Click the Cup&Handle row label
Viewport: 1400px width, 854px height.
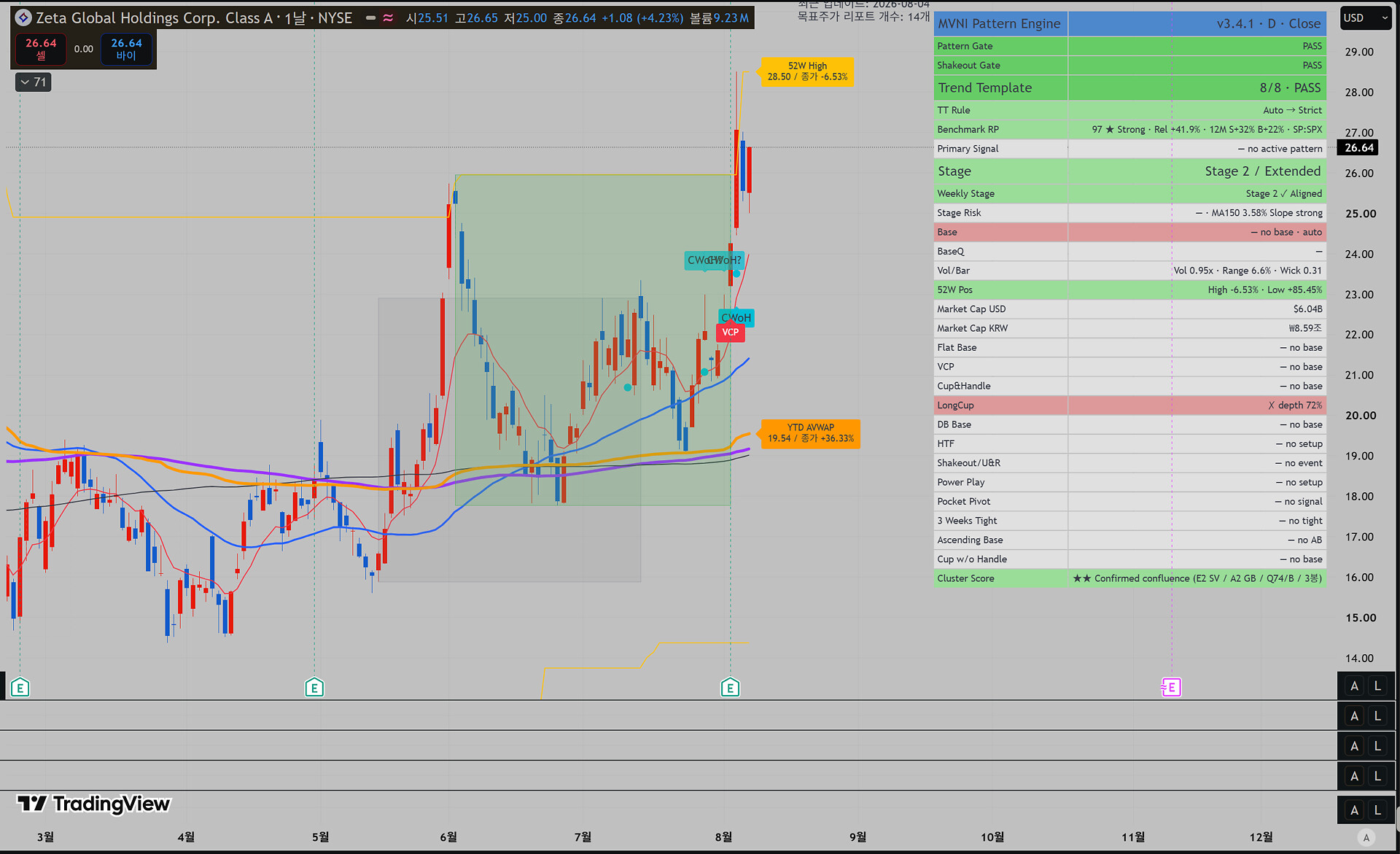[963, 386]
